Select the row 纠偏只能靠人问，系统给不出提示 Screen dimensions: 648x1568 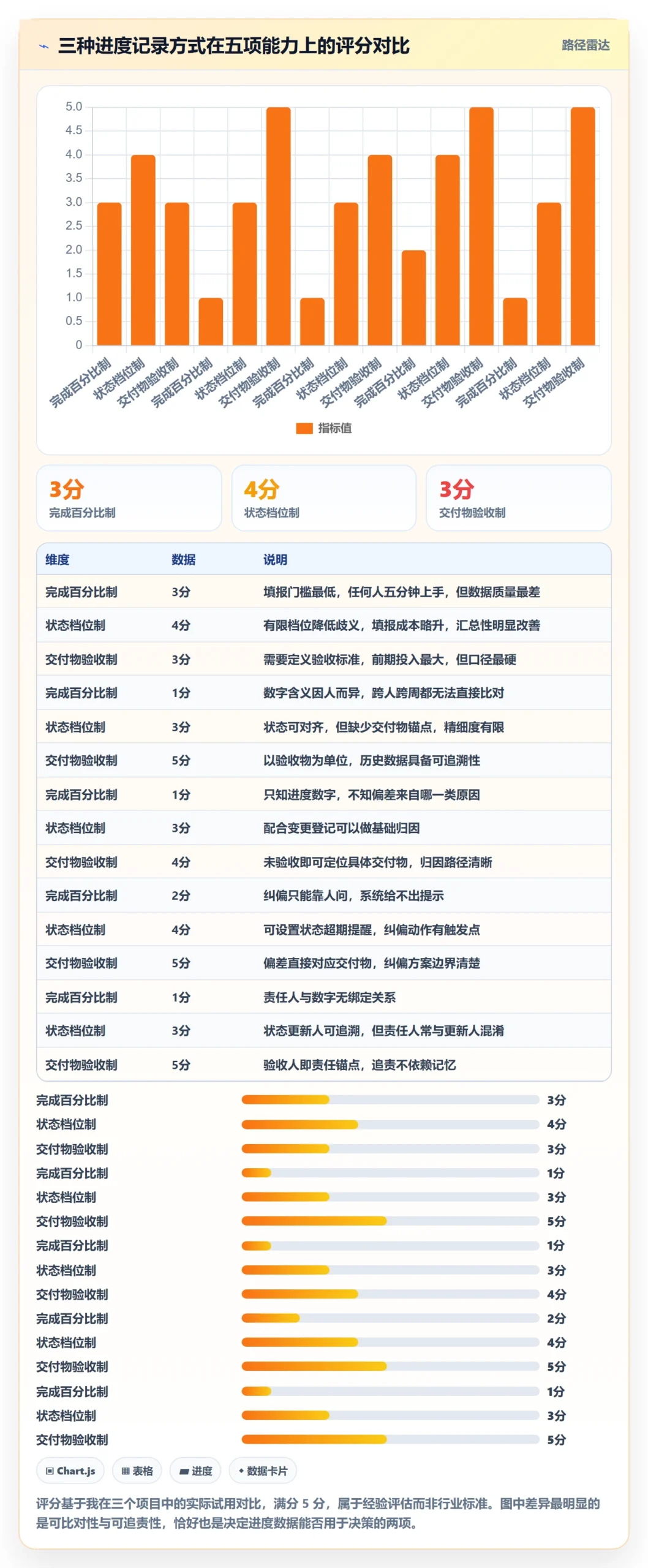(x=324, y=895)
